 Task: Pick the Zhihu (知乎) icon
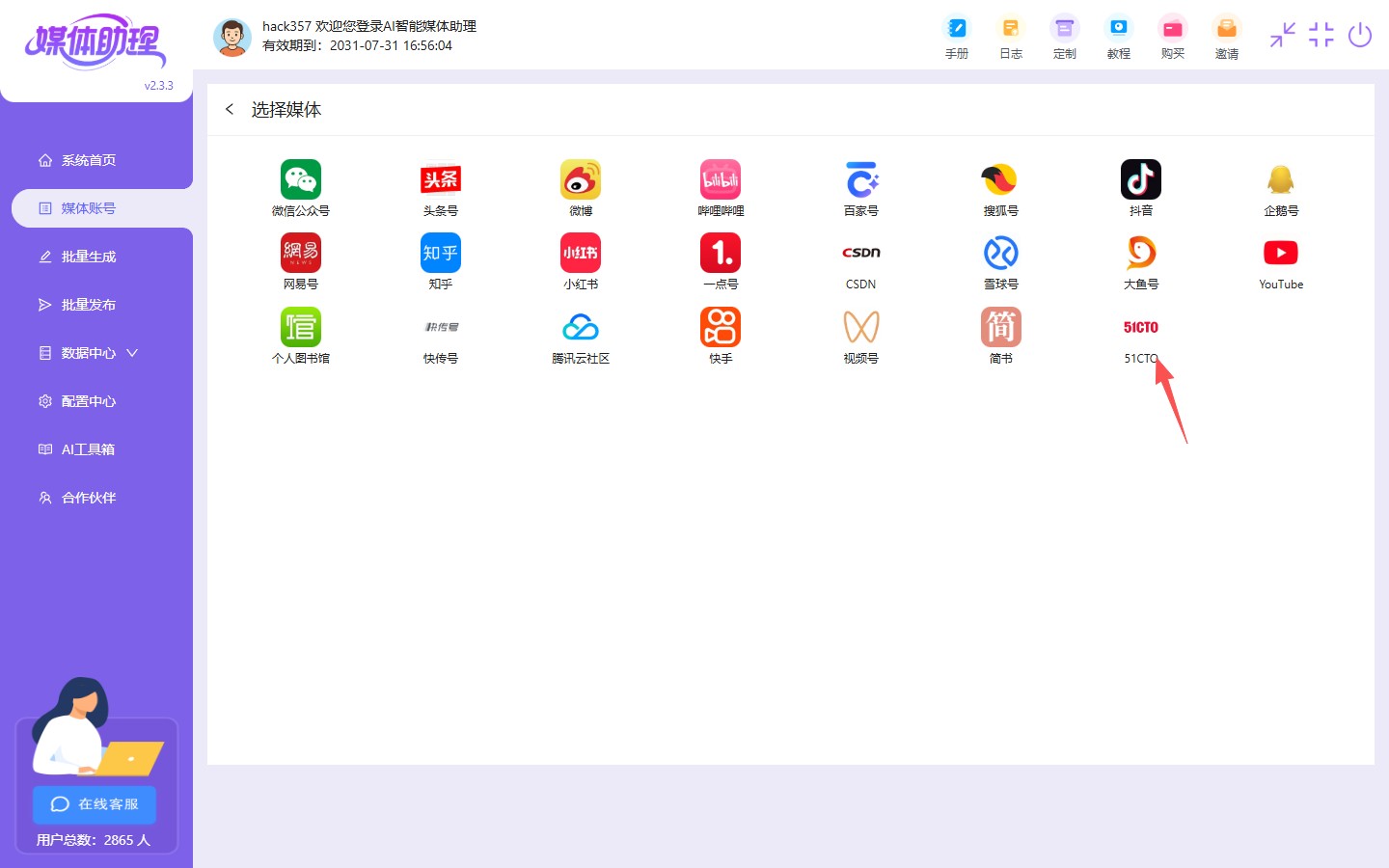click(440, 254)
